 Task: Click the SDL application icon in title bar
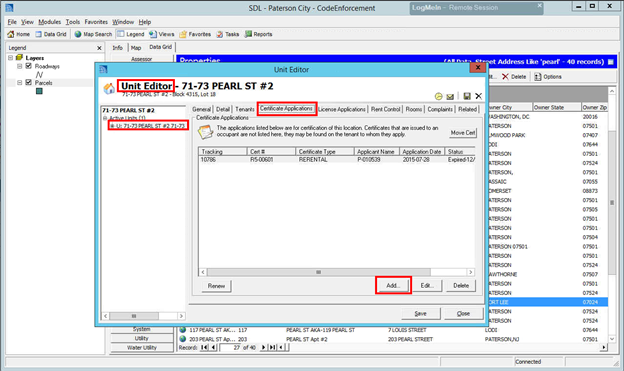pos(9,8)
